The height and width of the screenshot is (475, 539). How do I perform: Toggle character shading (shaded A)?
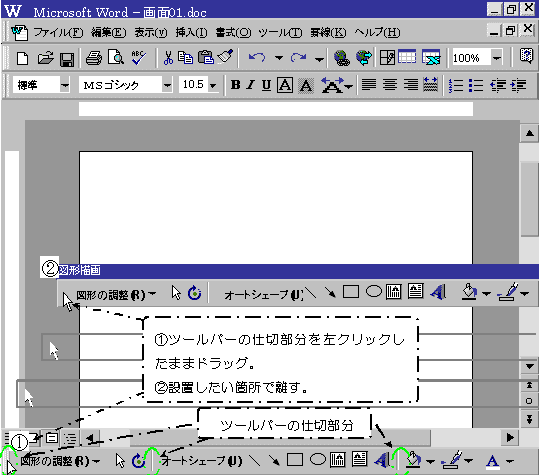[306, 85]
